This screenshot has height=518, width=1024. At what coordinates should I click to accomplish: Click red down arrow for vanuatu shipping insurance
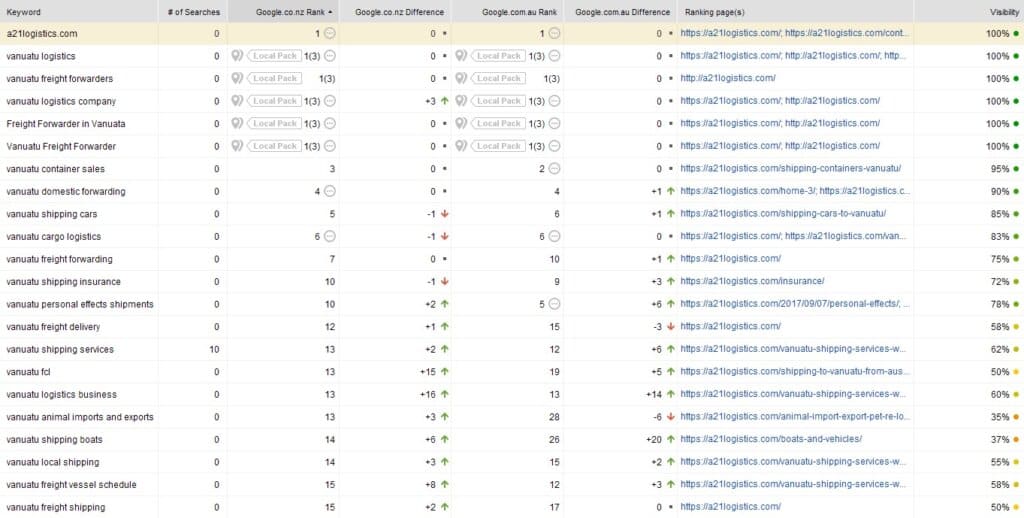(445, 282)
